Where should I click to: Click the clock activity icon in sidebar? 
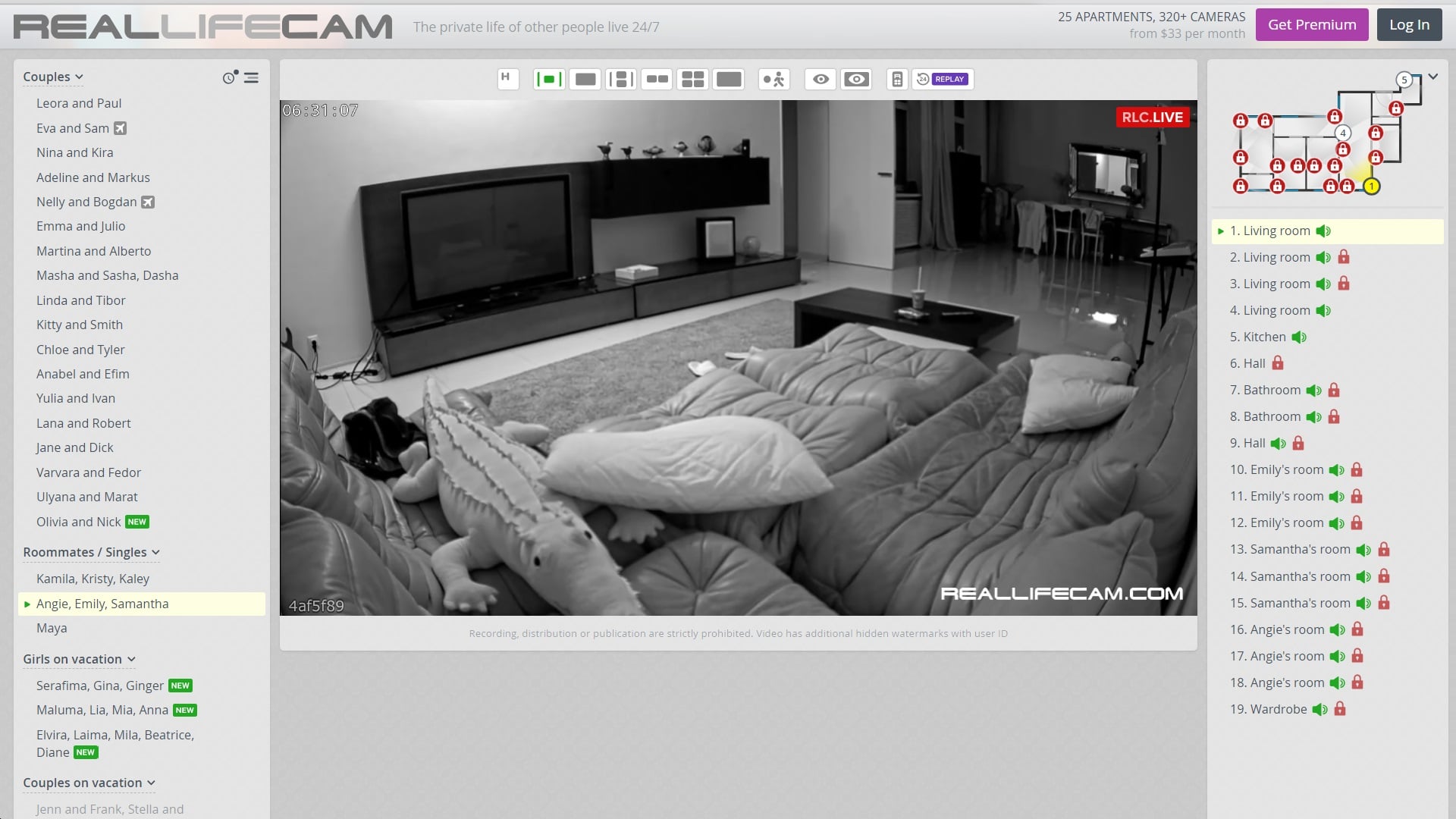click(229, 77)
